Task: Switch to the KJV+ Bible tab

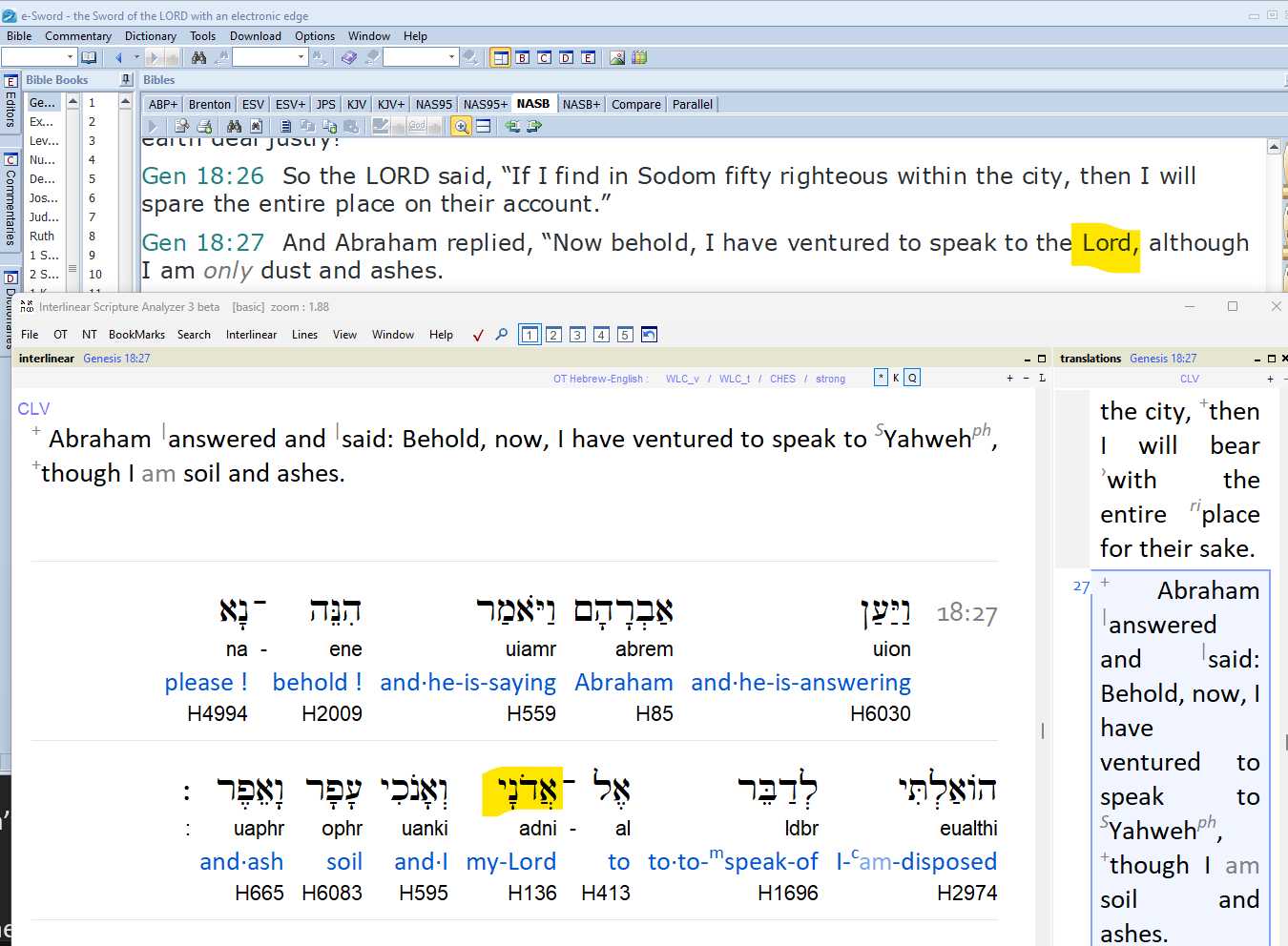Action: point(391,104)
